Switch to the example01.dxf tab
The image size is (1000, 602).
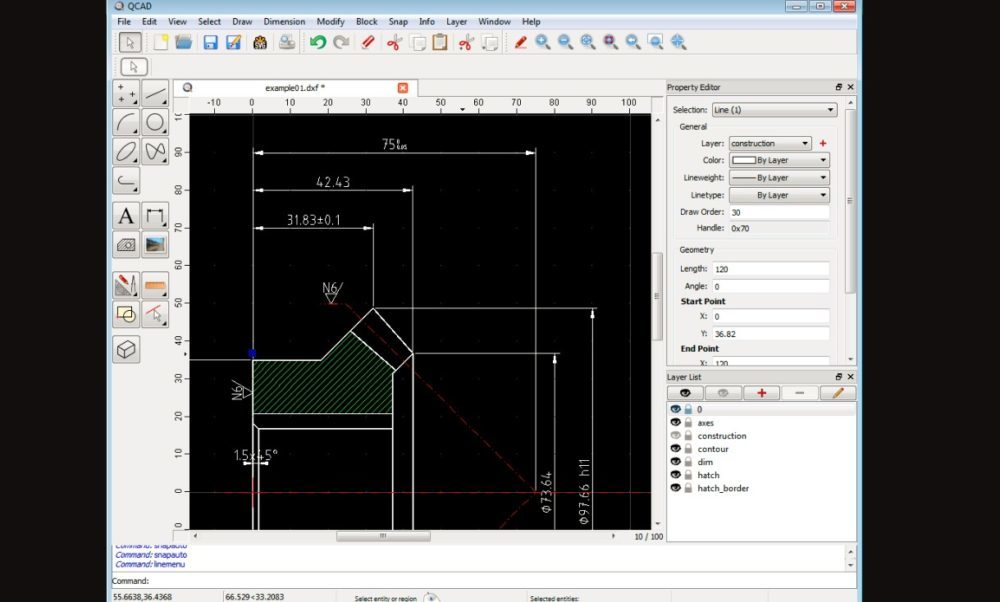coord(295,88)
